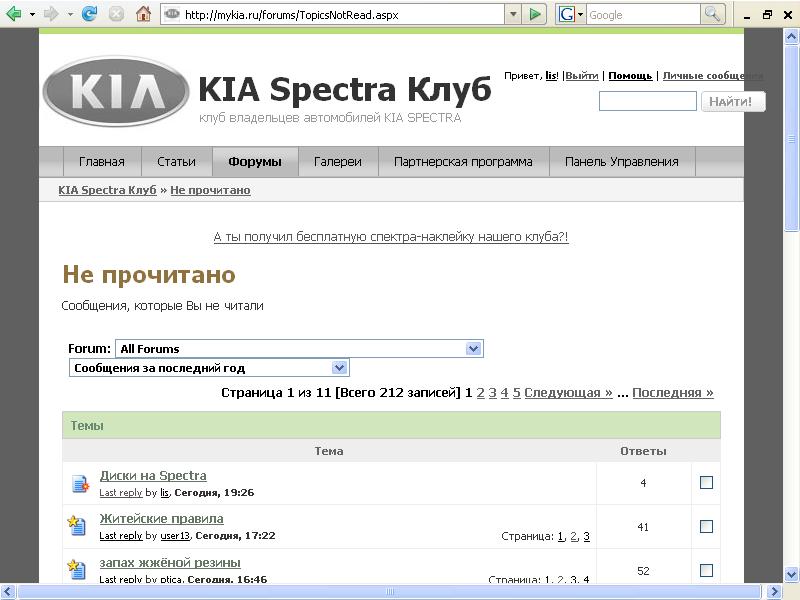Click the Stop loading icon

click(x=116, y=14)
